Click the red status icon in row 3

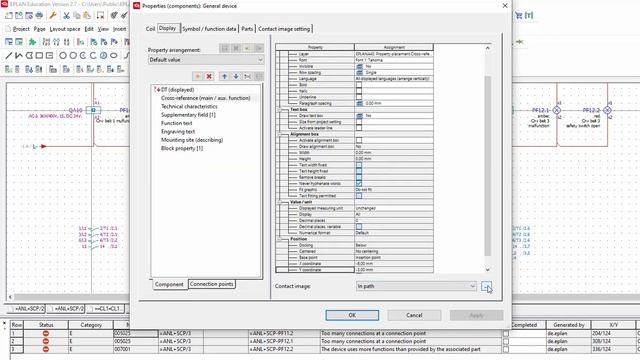pos(46,349)
